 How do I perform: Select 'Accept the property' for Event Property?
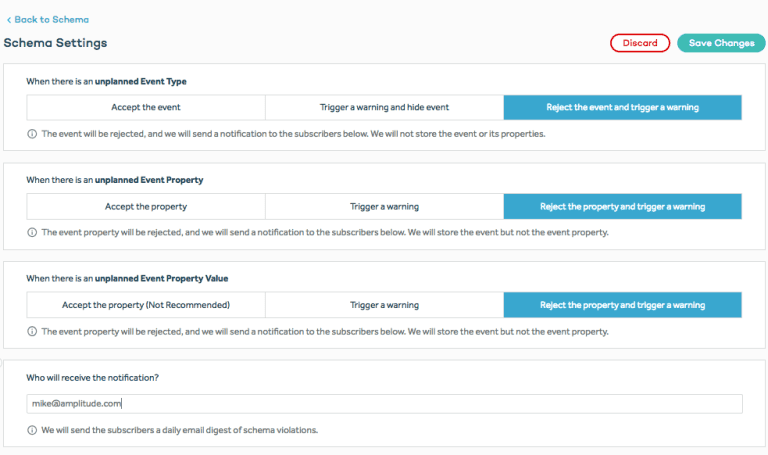146,206
